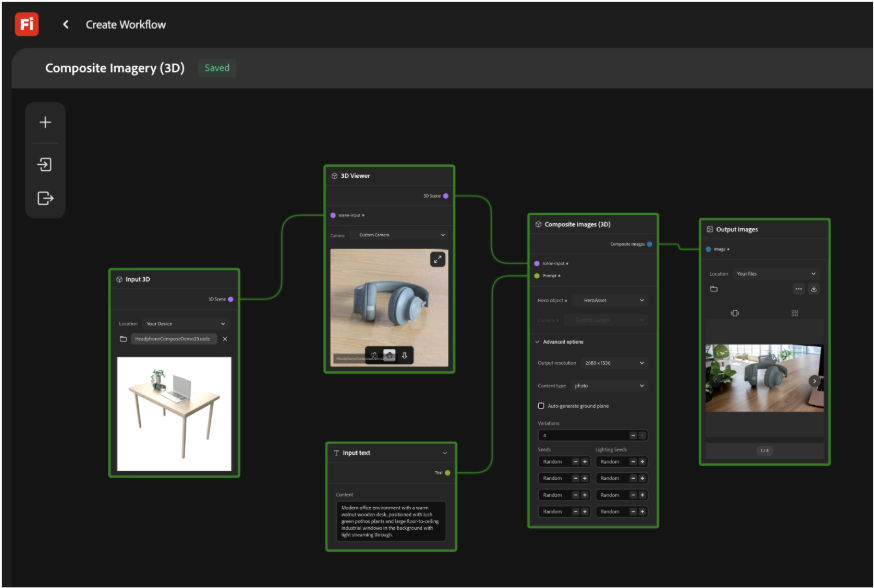Click plus on the last Seeds Random field
This screenshot has height=588, width=874.
click(585, 512)
